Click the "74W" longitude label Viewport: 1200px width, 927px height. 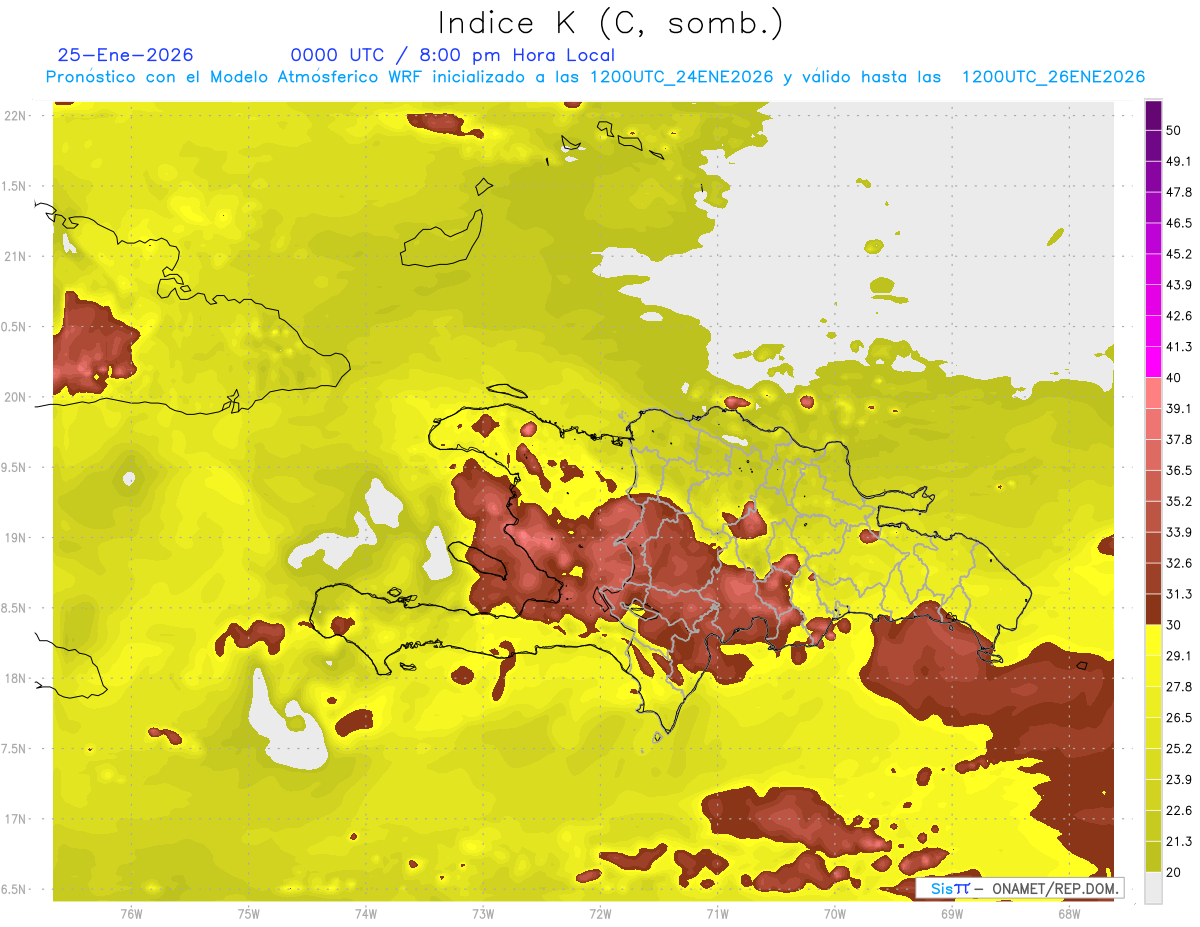click(x=365, y=913)
